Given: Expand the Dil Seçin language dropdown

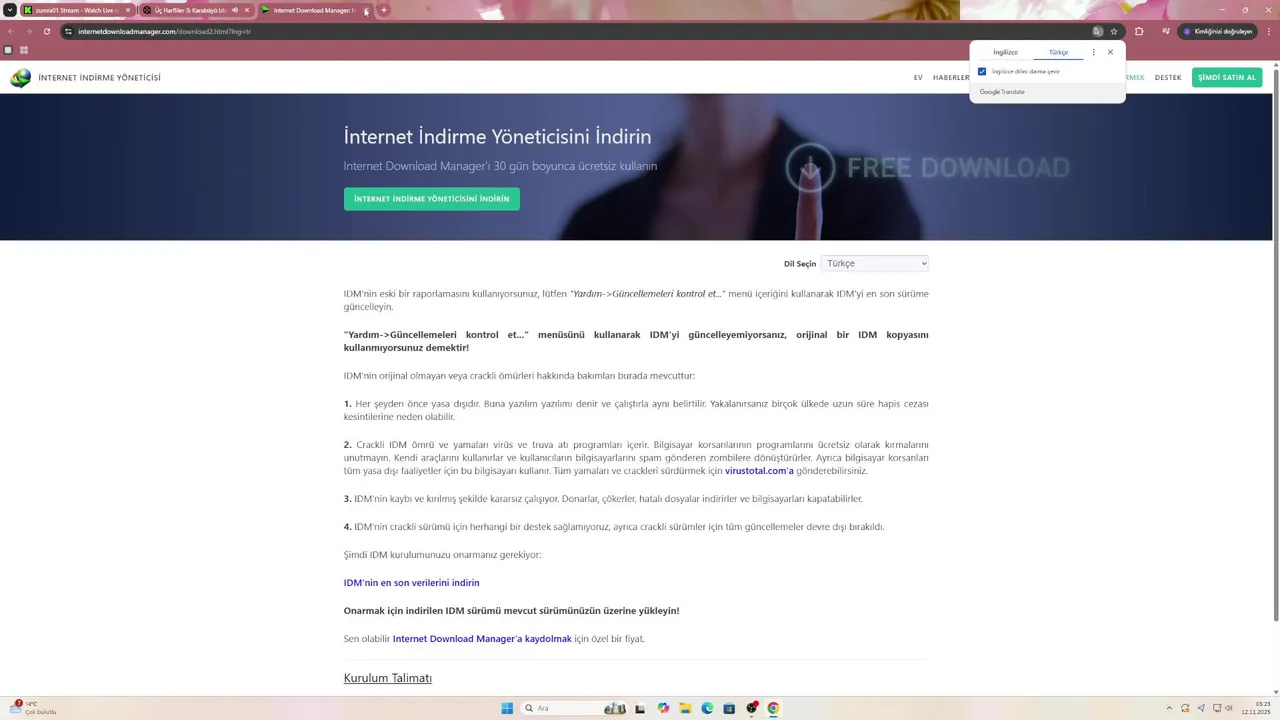Looking at the screenshot, I should tap(875, 263).
